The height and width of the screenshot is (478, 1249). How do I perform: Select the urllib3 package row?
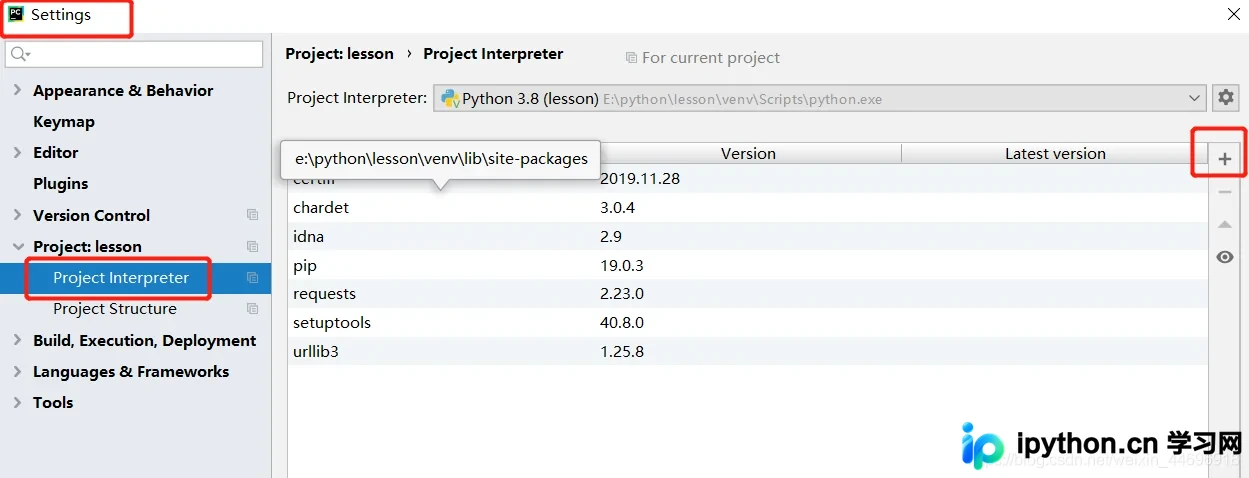(x=748, y=352)
